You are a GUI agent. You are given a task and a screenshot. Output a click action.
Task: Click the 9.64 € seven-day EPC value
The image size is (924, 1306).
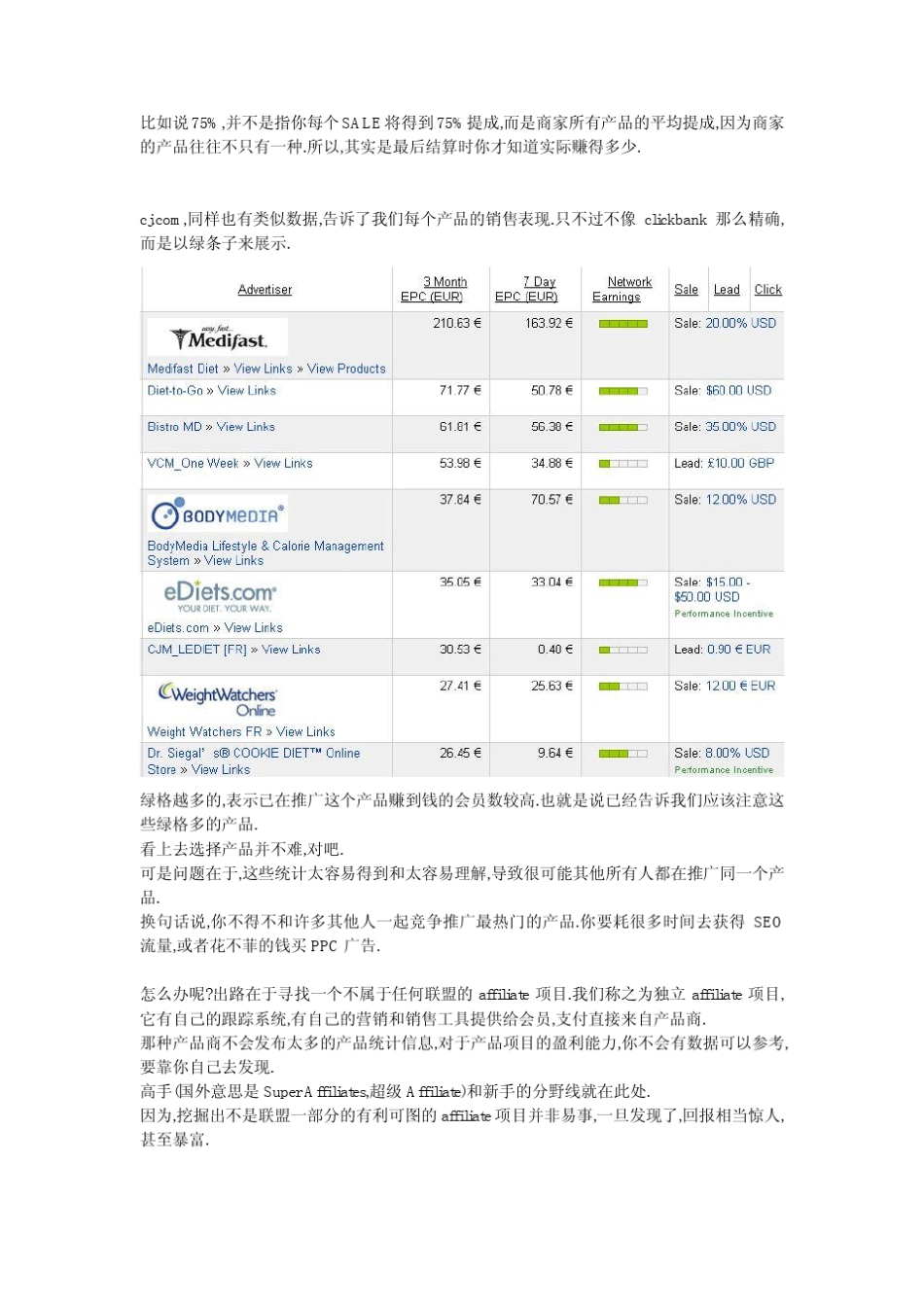point(555,754)
